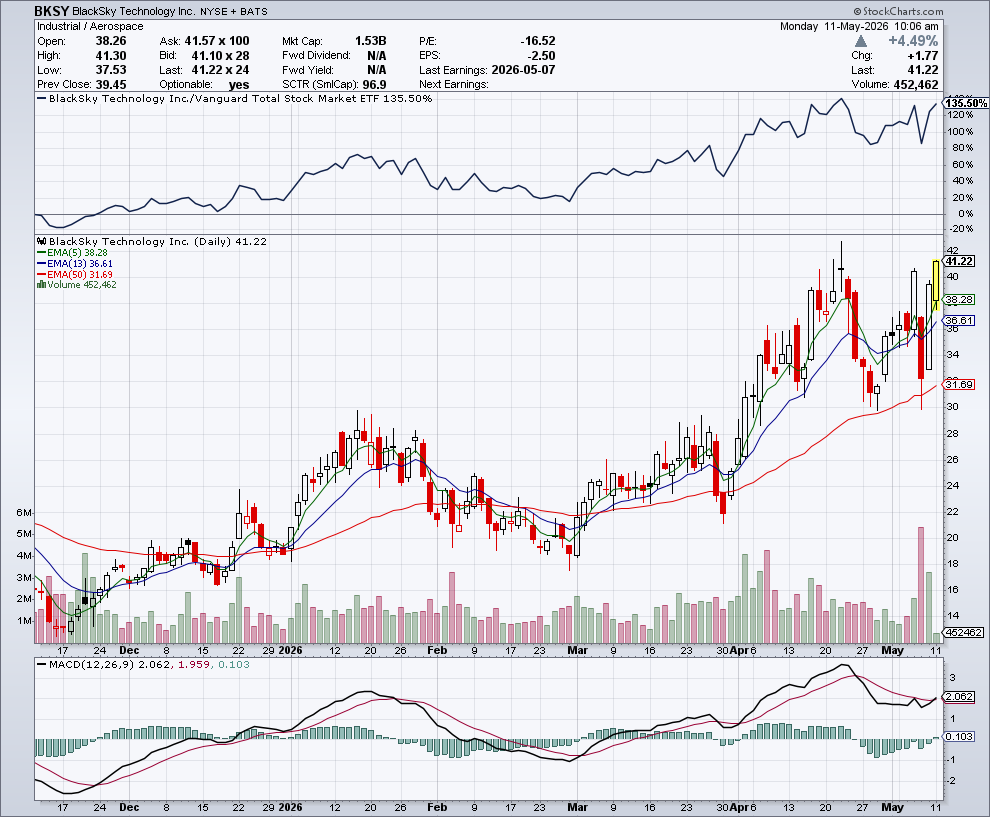
Task: Click the red 31.69 EMA axis tag
Action: pos(958,385)
